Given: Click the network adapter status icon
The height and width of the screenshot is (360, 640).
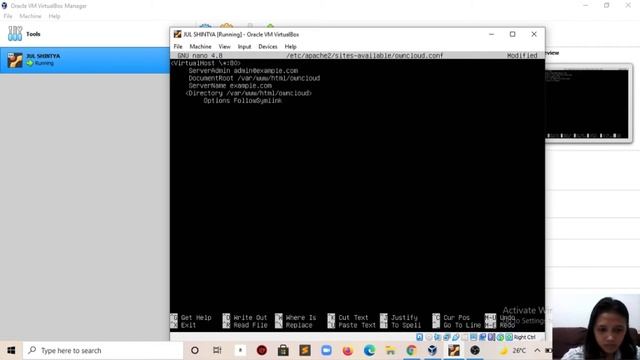Looking at the screenshot, I should [446, 337].
